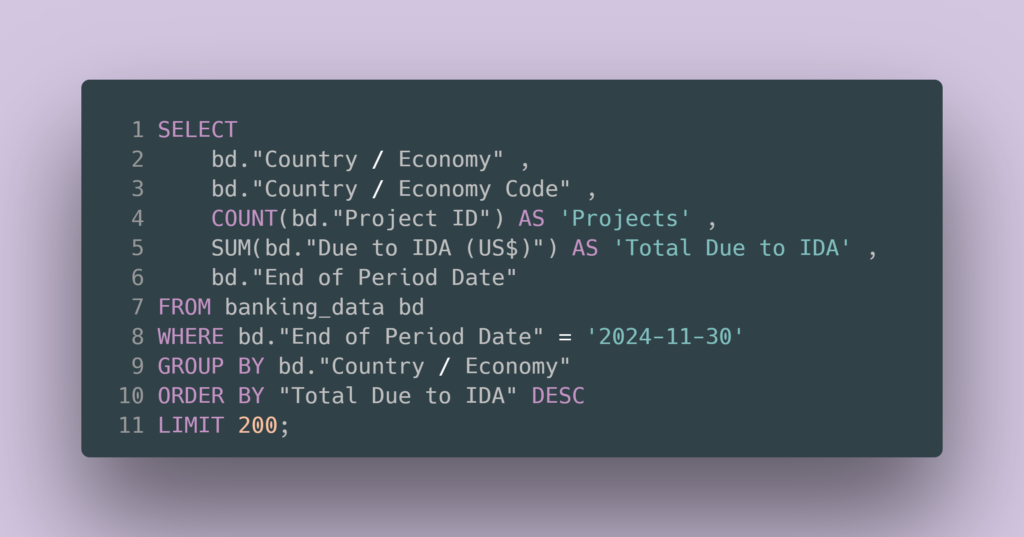The height and width of the screenshot is (537, 1024).
Task: Click the ORDER BY keywords
Action: pos(211,396)
